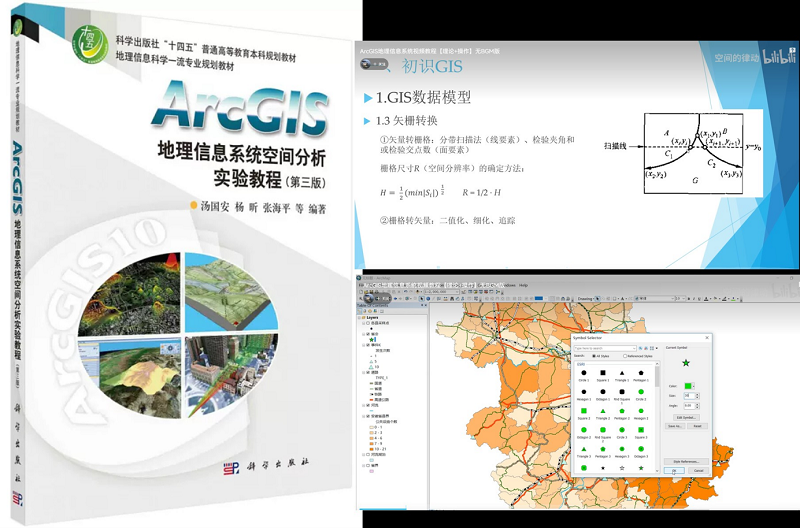Select the Referenced Styles radio button
This screenshot has width=800, height=528.
(x=625, y=356)
